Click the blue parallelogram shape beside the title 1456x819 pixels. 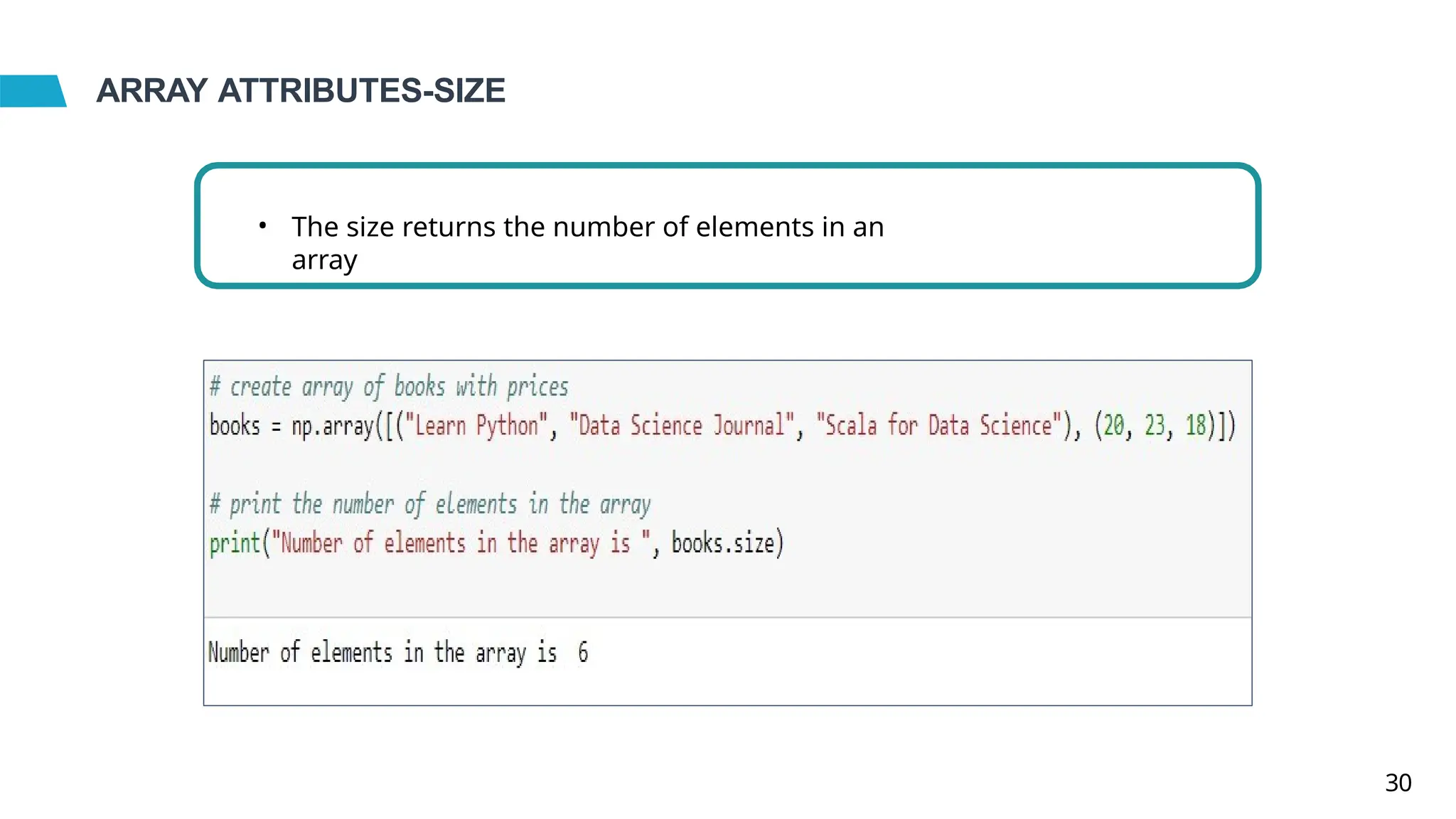[x=32, y=91]
